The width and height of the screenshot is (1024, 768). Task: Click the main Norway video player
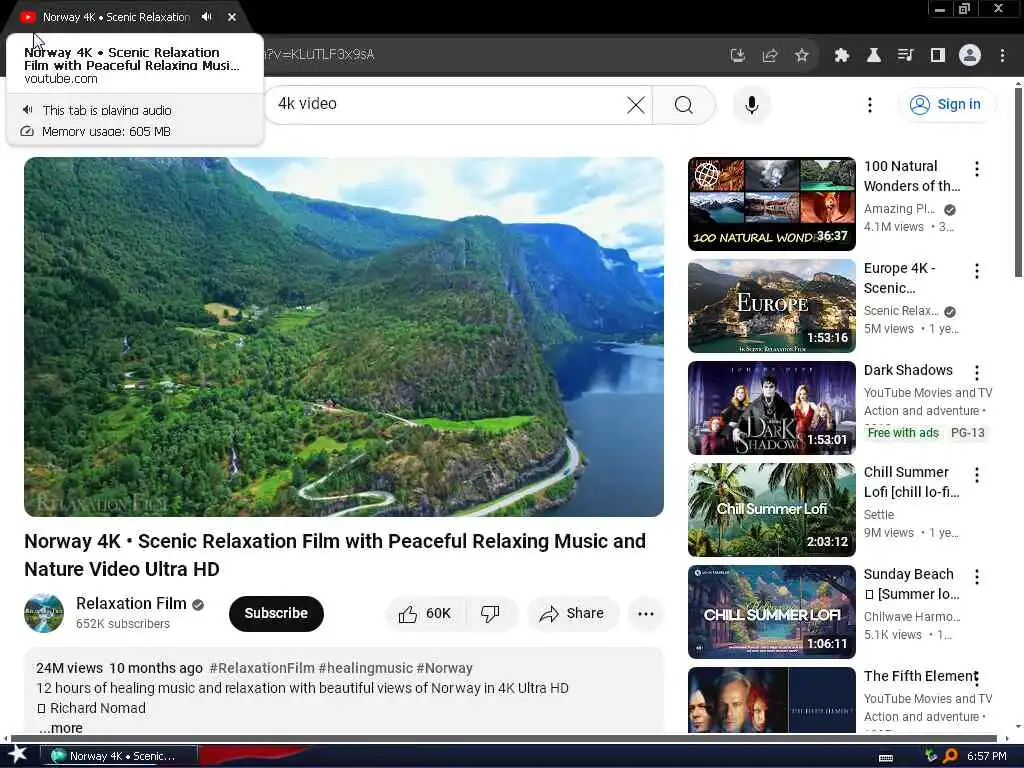click(344, 336)
